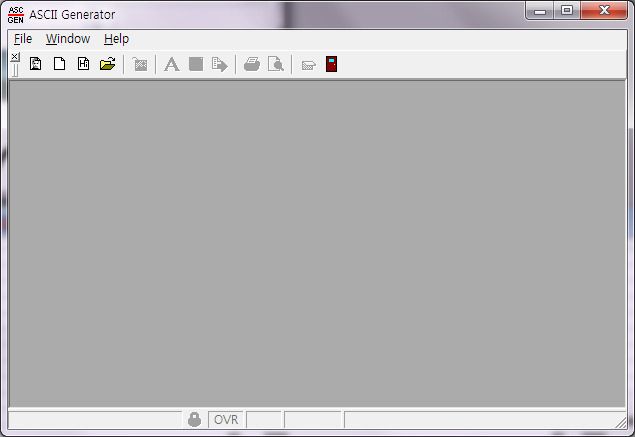Click the grayed-out picture import icon

[x=140, y=64]
